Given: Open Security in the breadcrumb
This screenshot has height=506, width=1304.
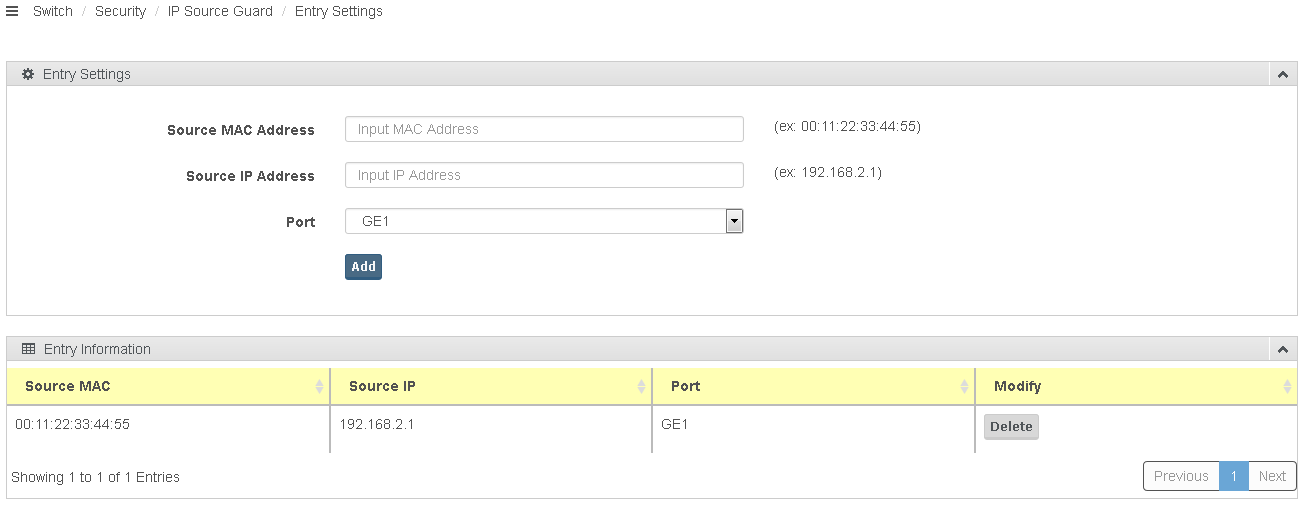Looking at the screenshot, I should tap(120, 11).
